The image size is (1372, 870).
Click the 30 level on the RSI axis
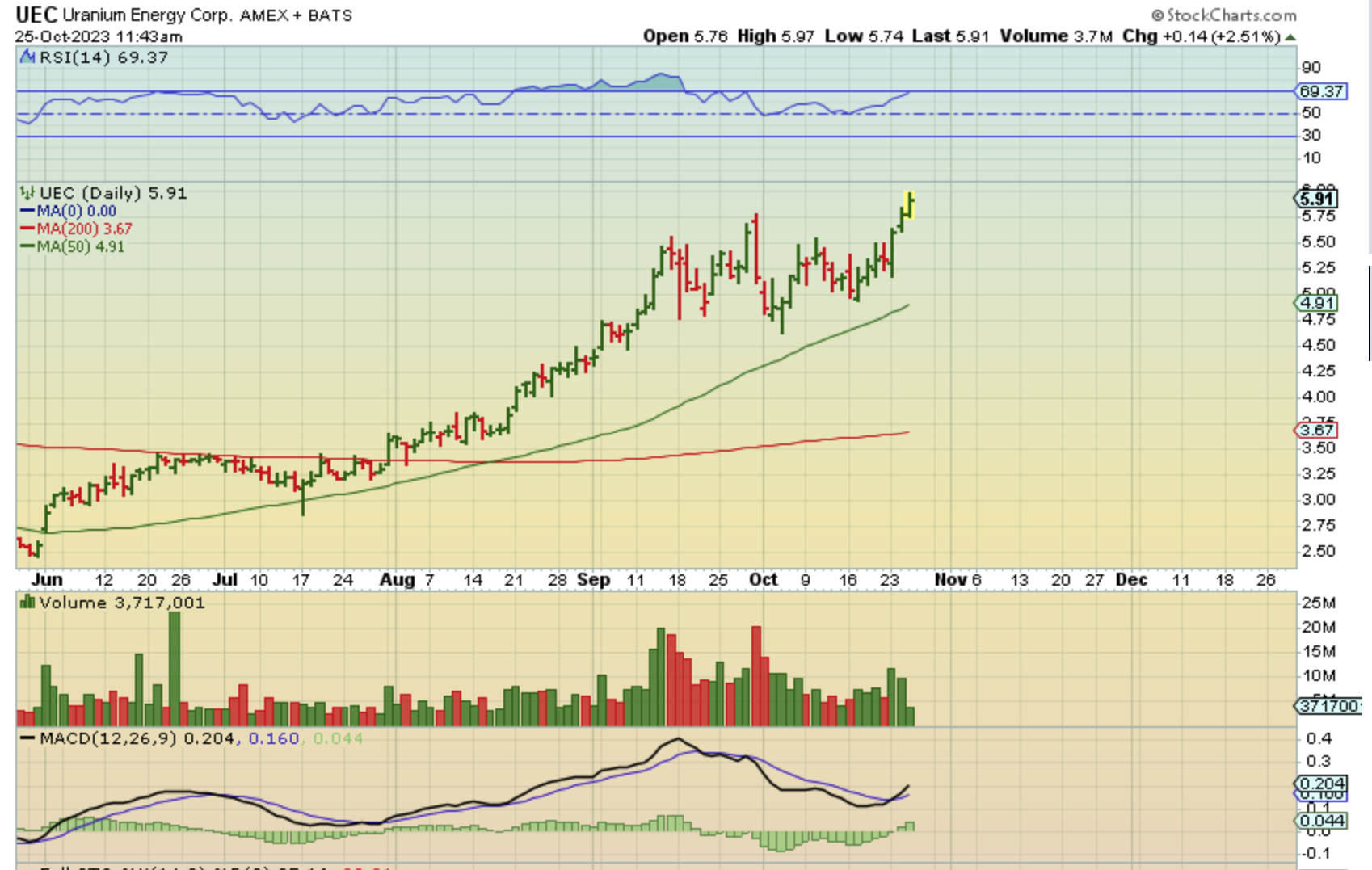[x=1311, y=135]
